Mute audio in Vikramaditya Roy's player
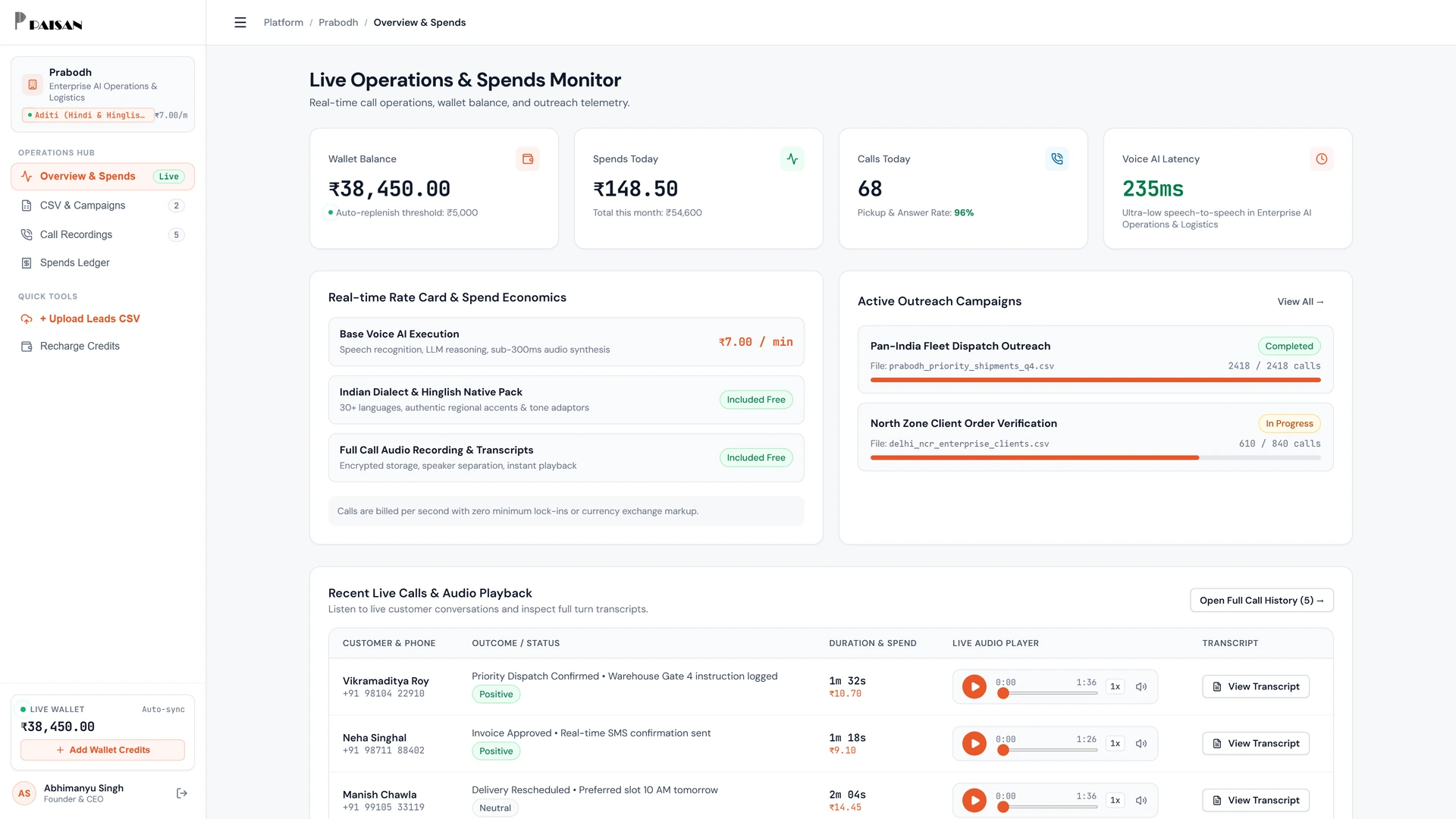 [x=1141, y=687]
